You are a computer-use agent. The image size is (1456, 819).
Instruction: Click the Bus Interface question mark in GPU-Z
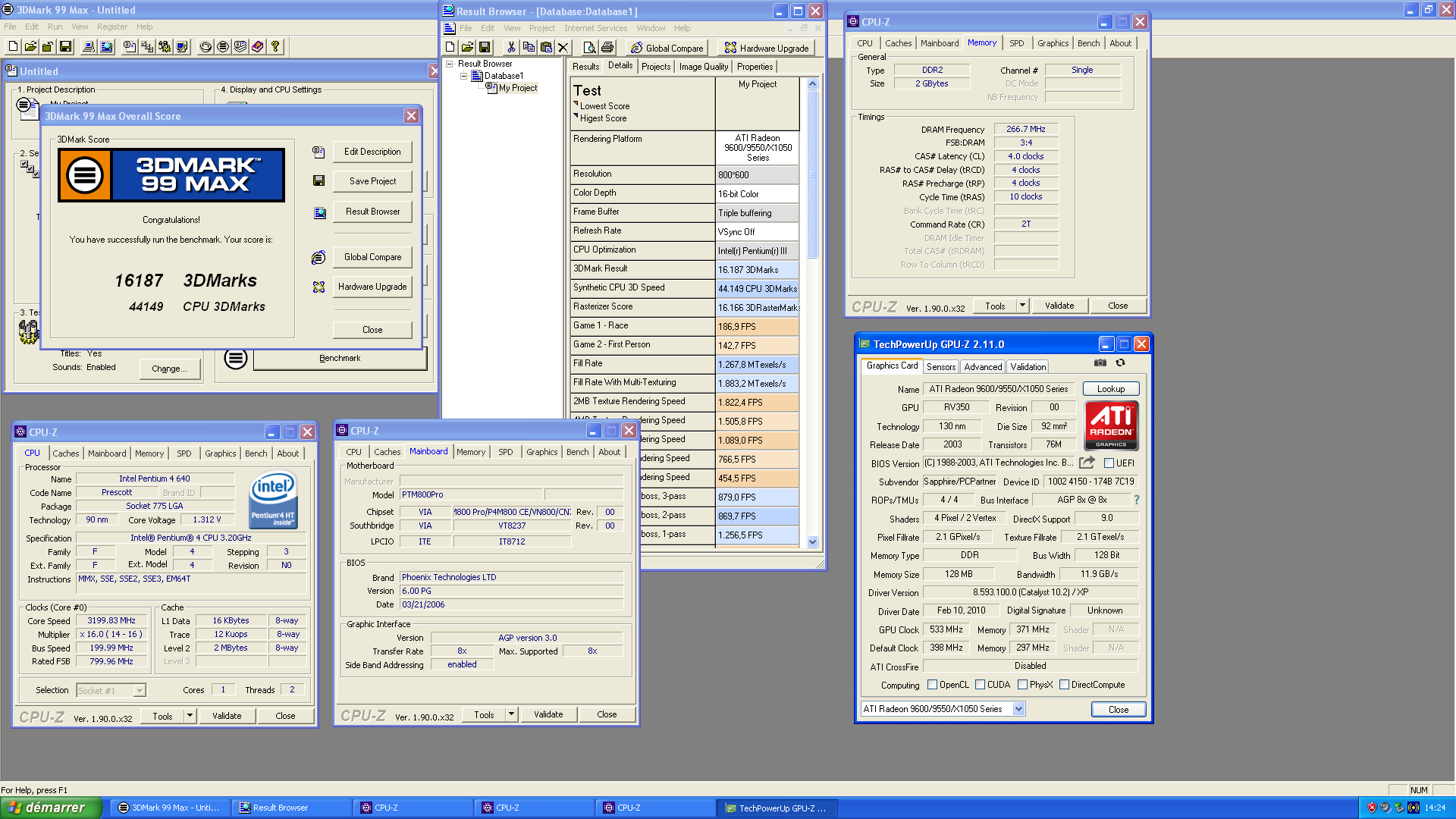(x=1136, y=500)
